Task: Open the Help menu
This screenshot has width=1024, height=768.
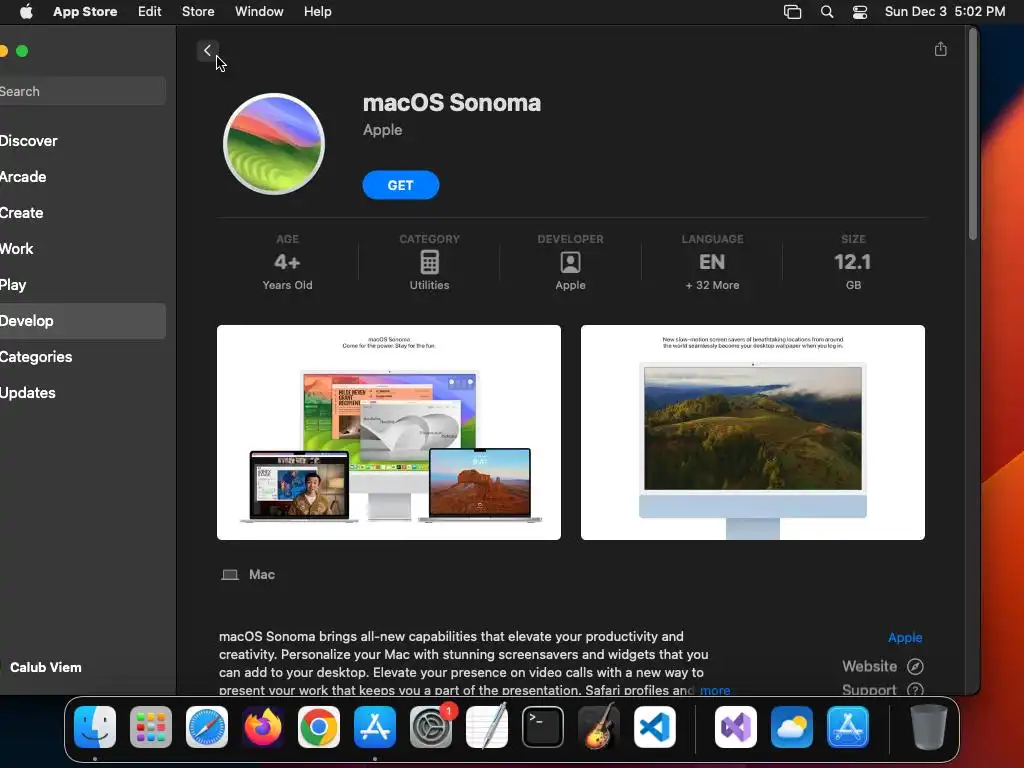Action: coord(317,12)
